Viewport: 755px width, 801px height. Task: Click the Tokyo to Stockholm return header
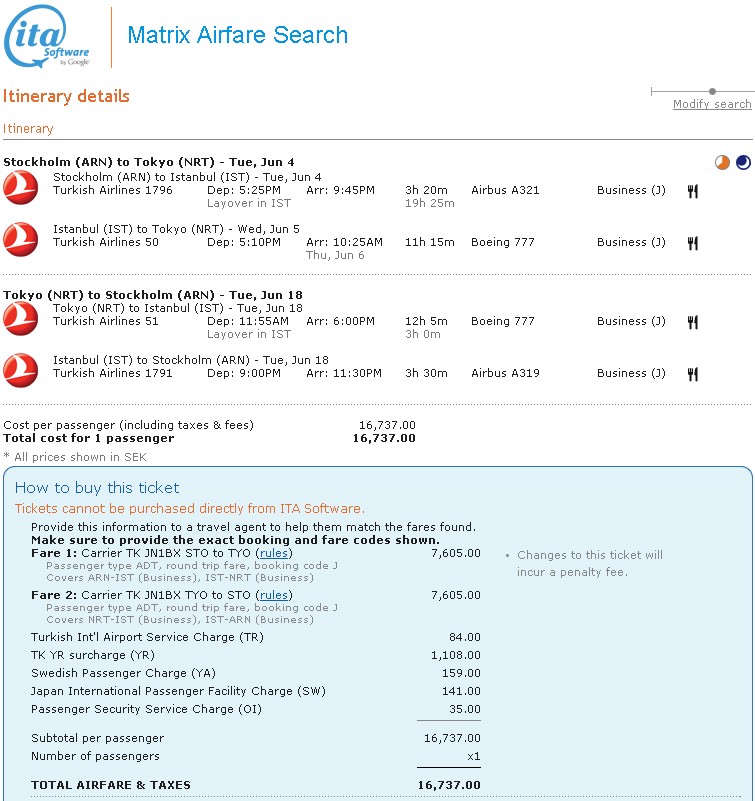pyautogui.click(x=152, y=295)
